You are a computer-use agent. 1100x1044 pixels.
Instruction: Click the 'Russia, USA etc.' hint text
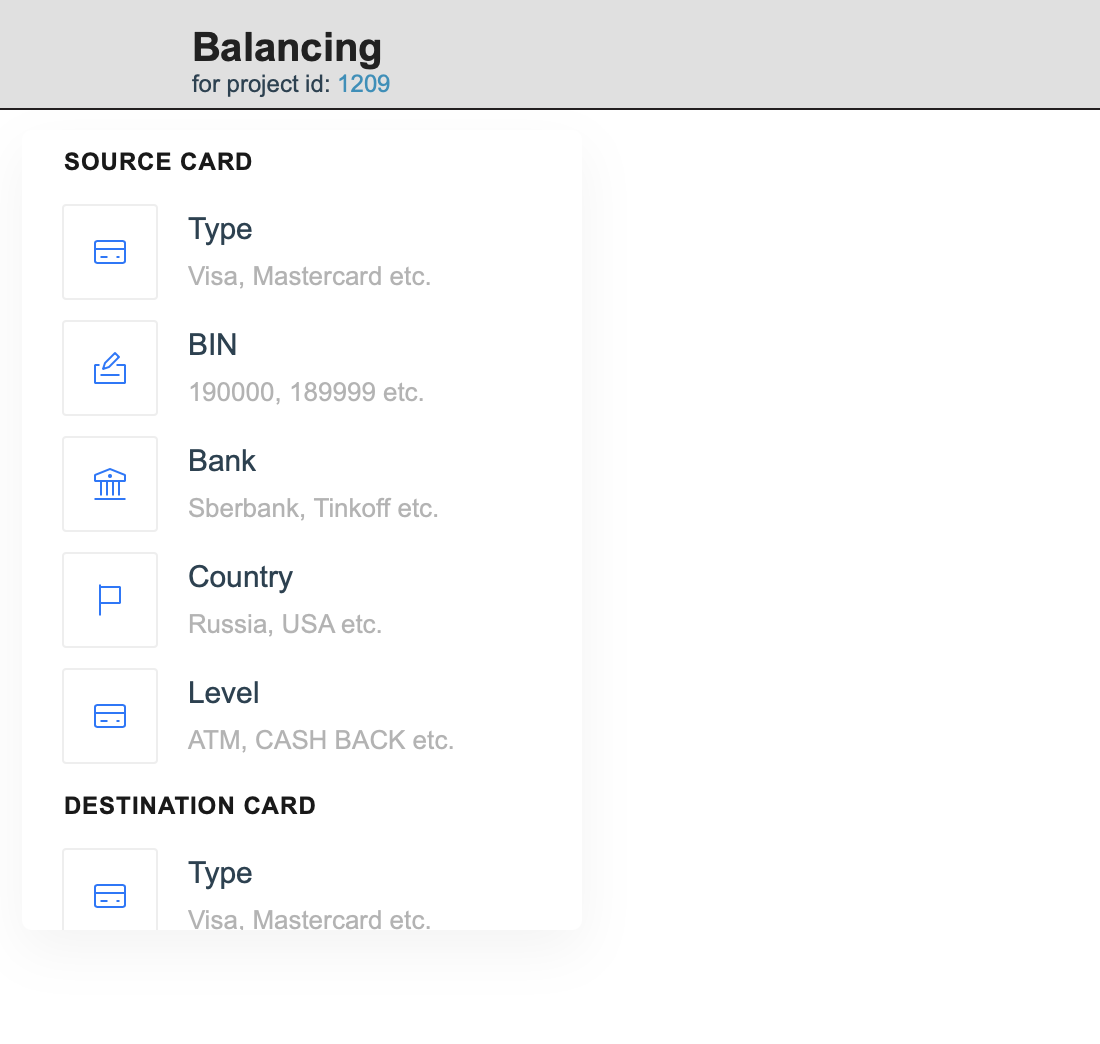pyautogui.click(x=284, y=624)
